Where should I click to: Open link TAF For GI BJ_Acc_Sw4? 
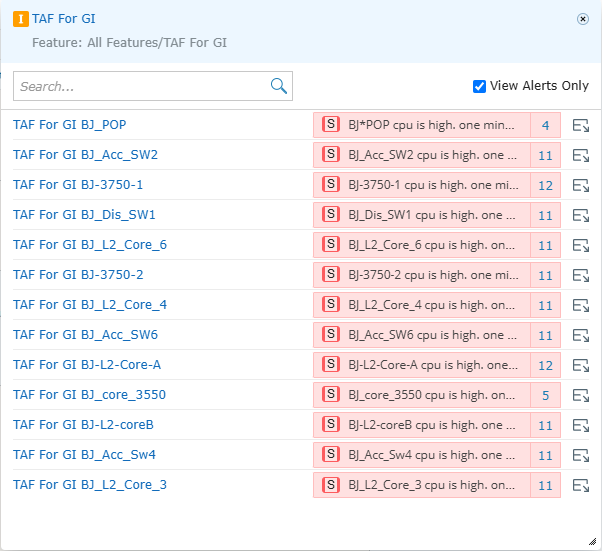(84, 454)
